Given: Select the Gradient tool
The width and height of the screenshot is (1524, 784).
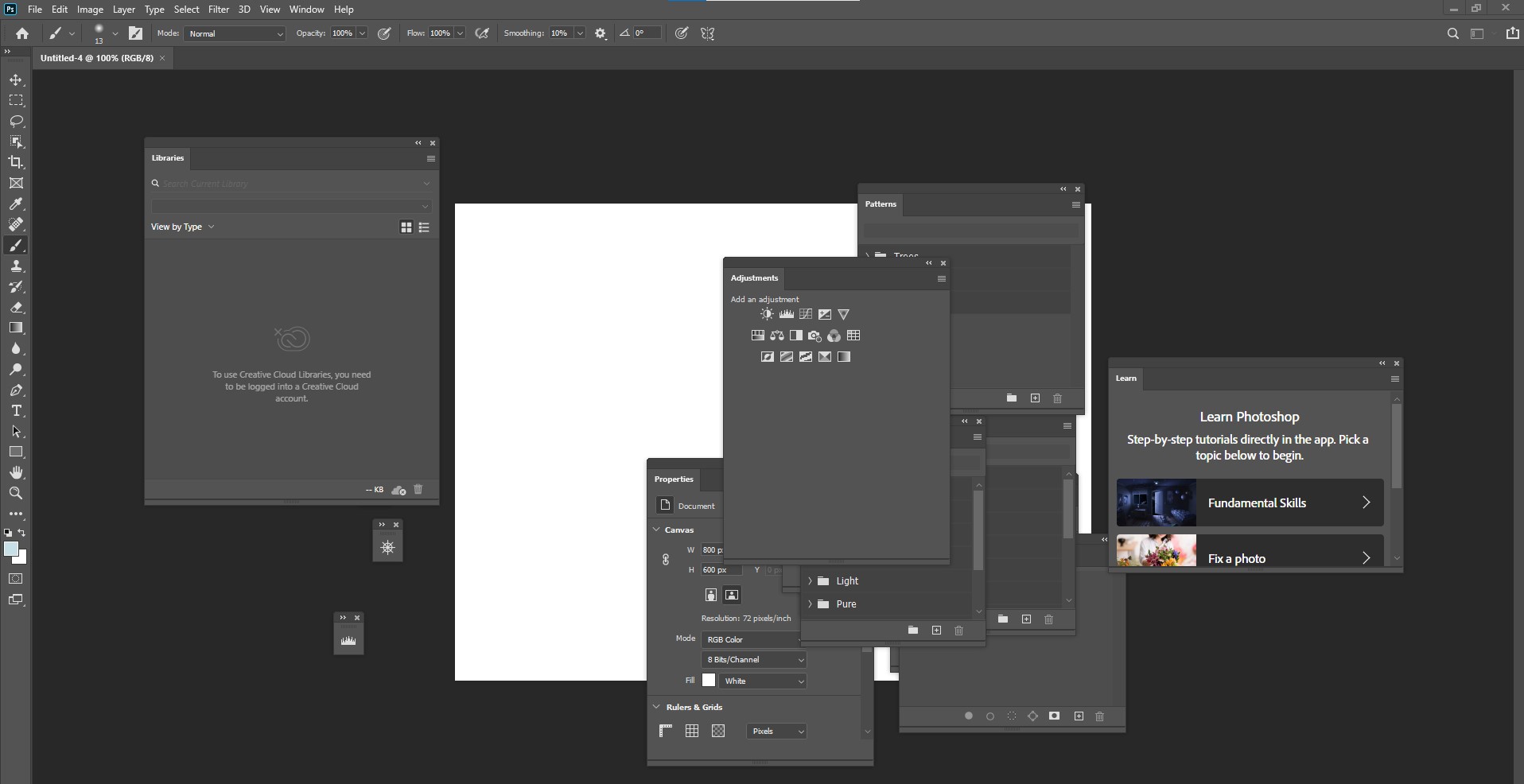Looking at the screenshot, I should 16,328.
